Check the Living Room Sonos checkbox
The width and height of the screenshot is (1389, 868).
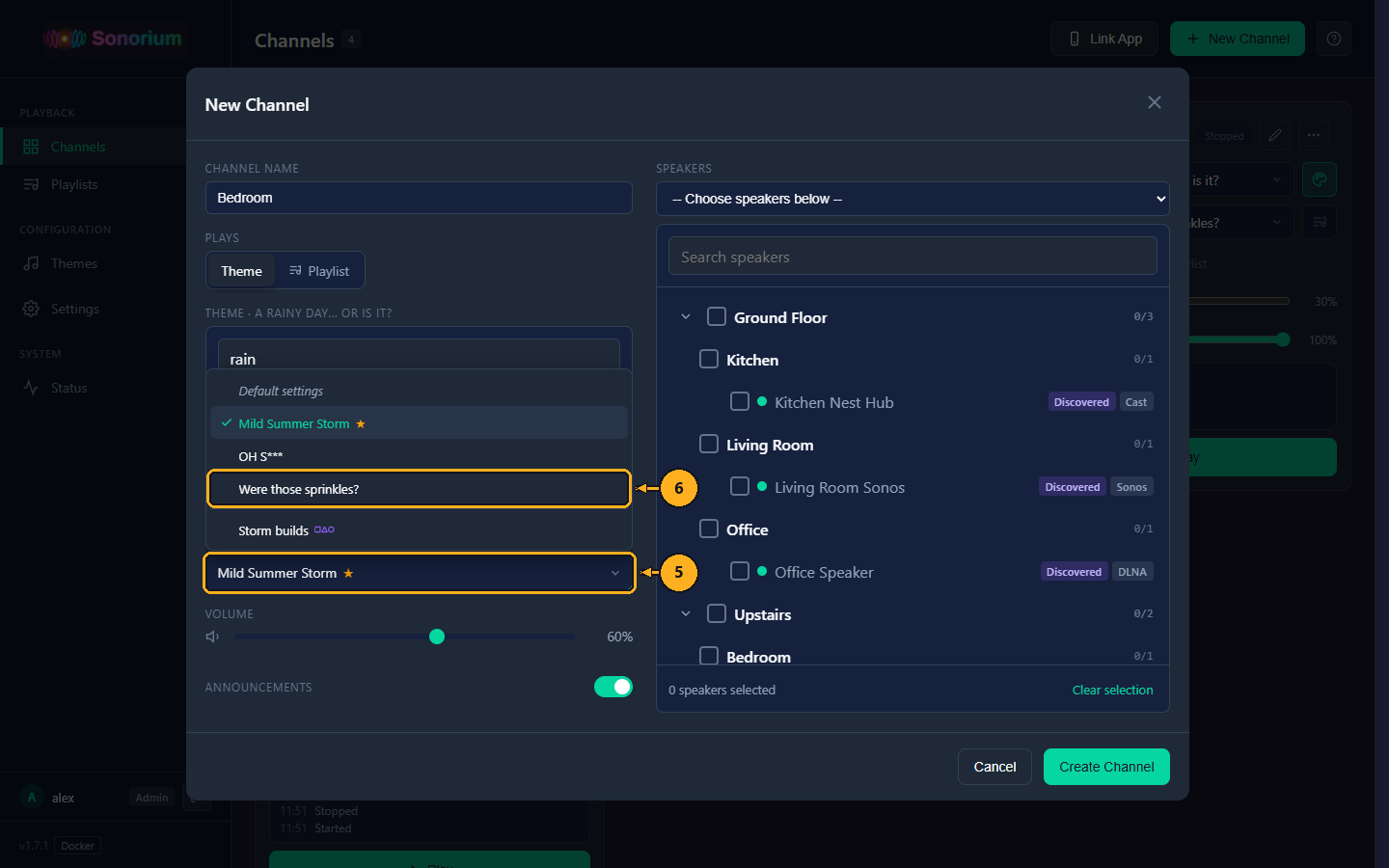[740, 486]
